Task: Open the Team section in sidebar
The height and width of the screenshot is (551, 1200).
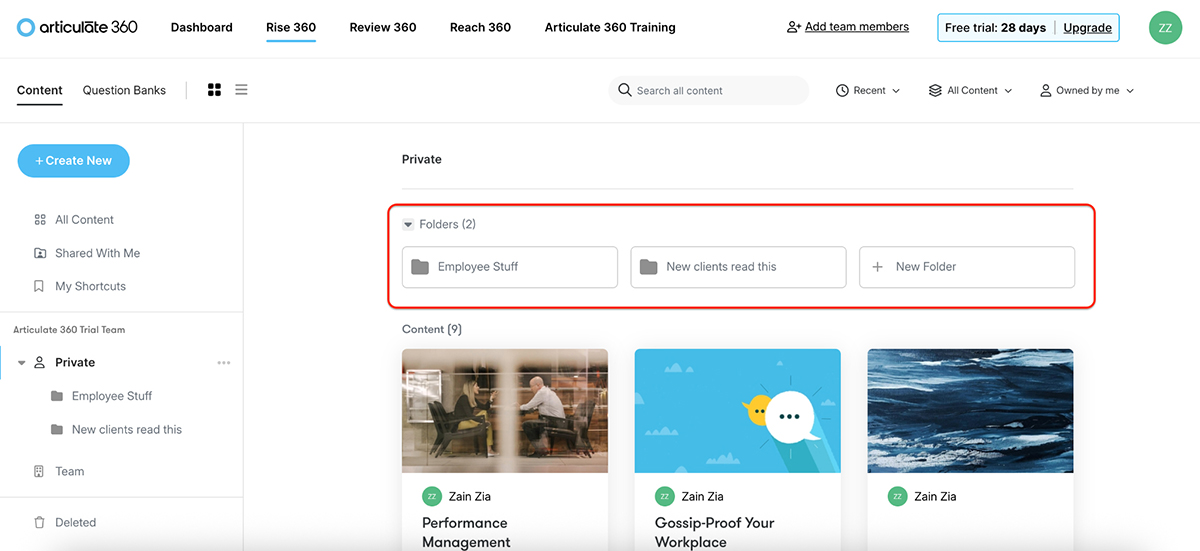Action: click(x=69, y=471)
